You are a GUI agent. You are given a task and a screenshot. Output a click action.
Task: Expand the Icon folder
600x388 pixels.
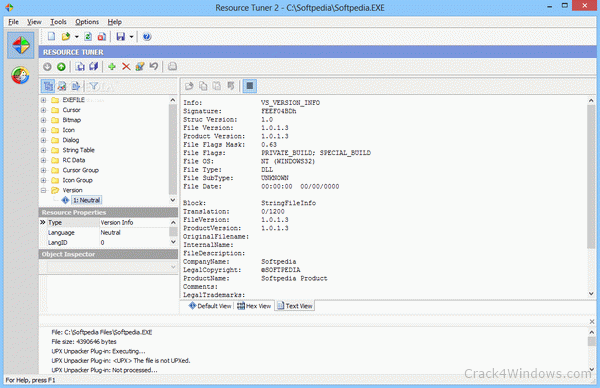point(44,130)
